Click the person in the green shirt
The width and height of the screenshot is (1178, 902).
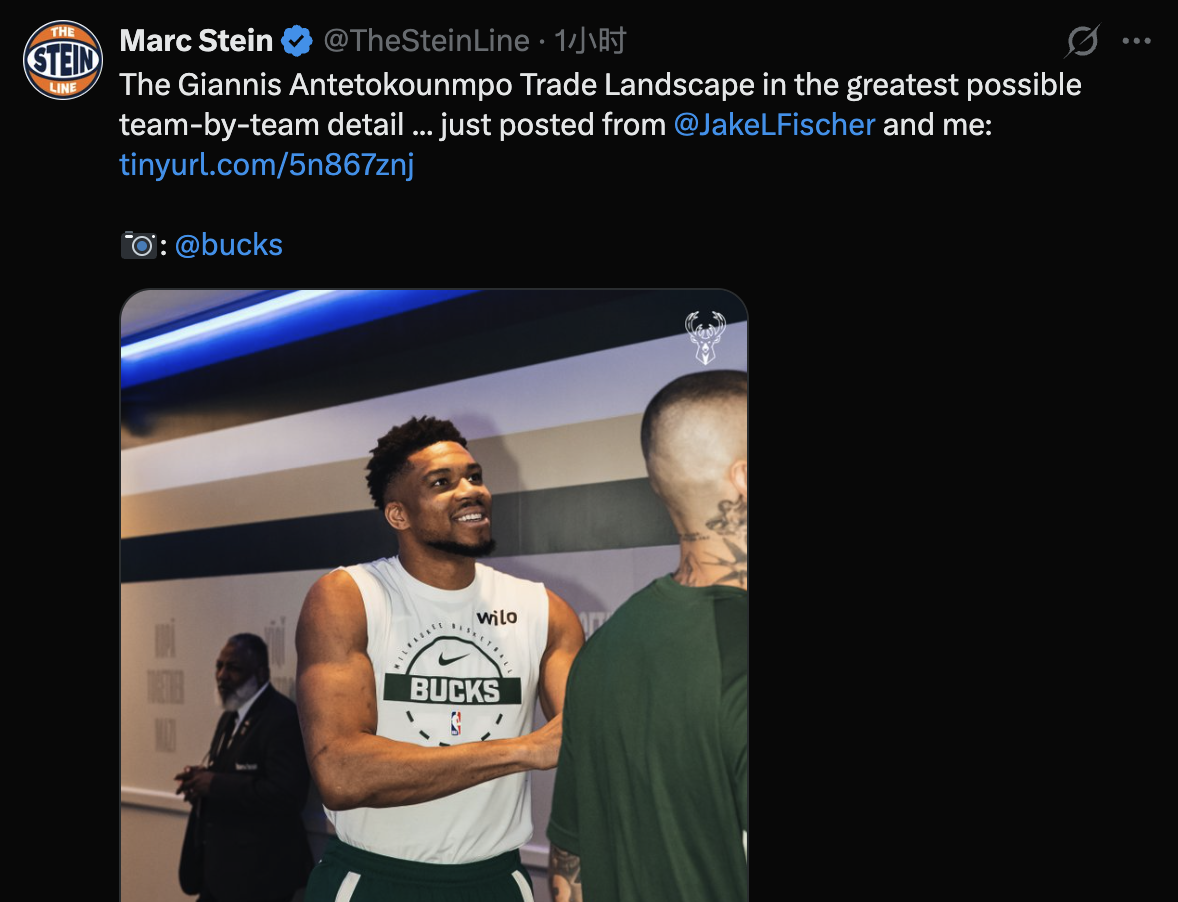660,730
